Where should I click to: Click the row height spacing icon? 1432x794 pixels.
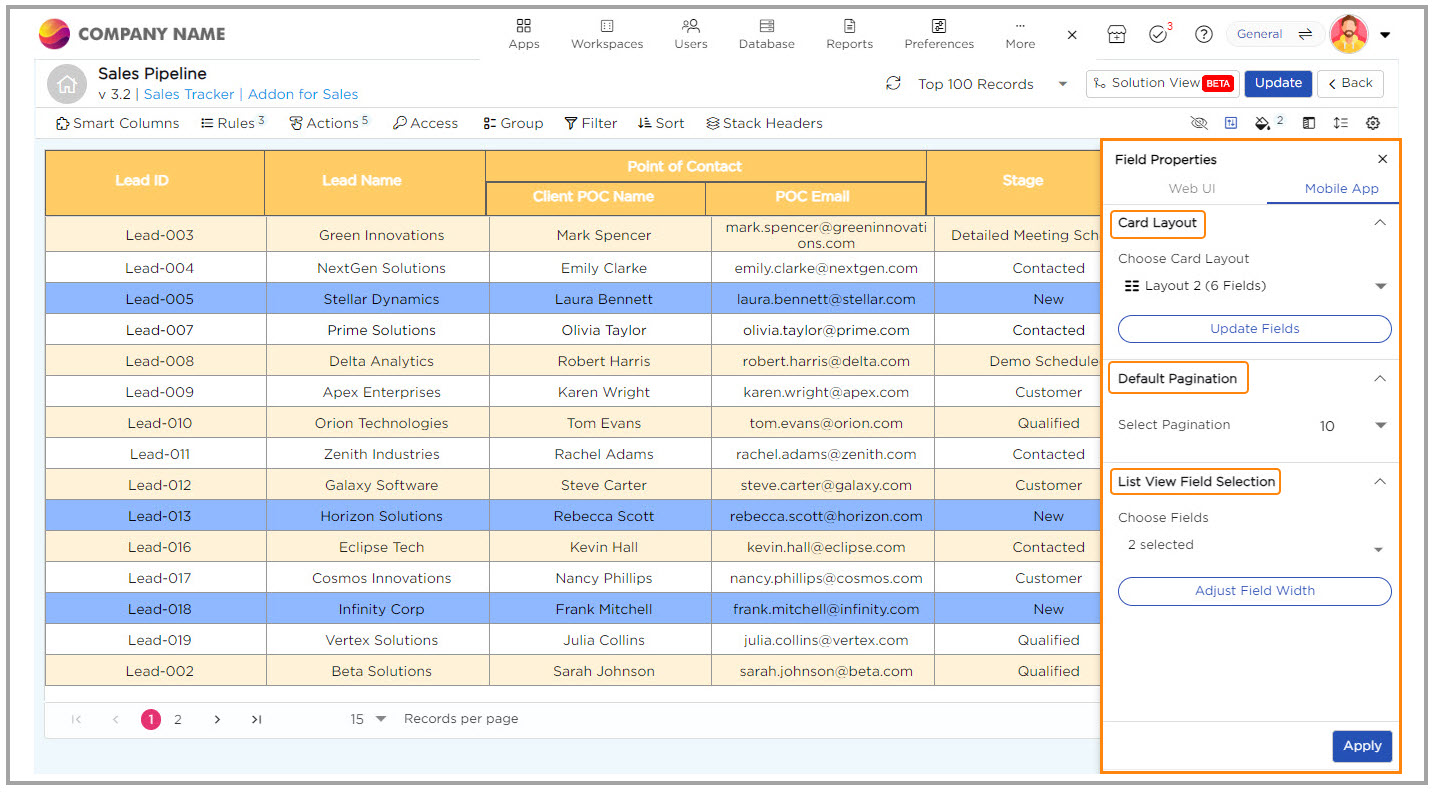[1340, 123]
